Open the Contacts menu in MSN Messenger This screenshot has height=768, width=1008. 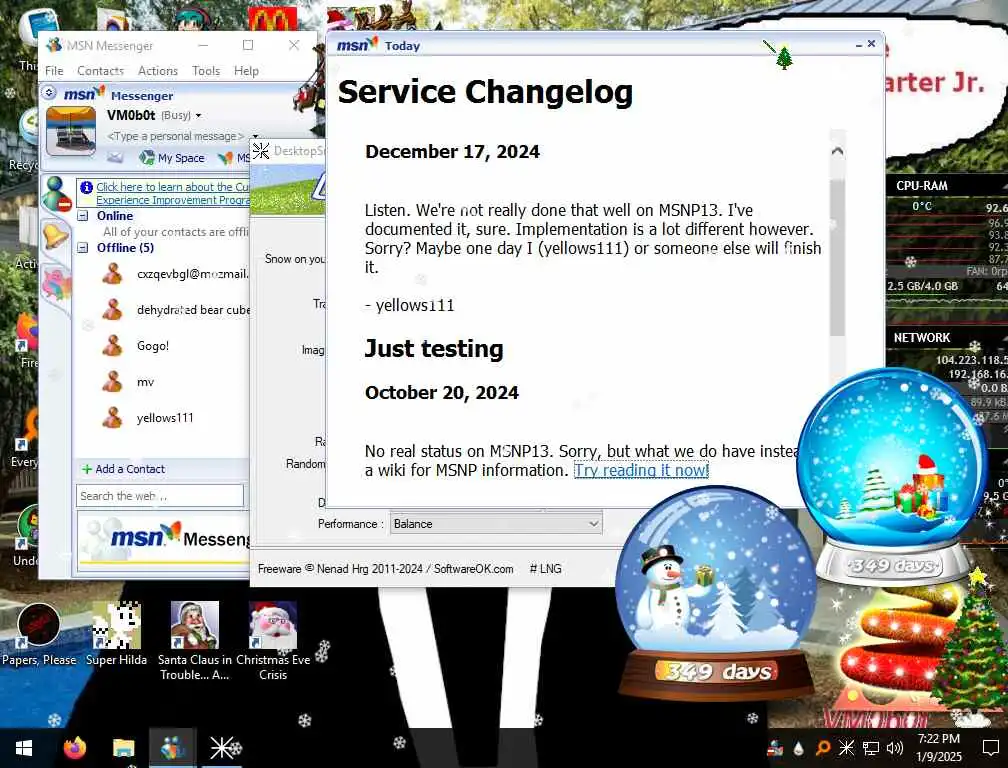100,71
